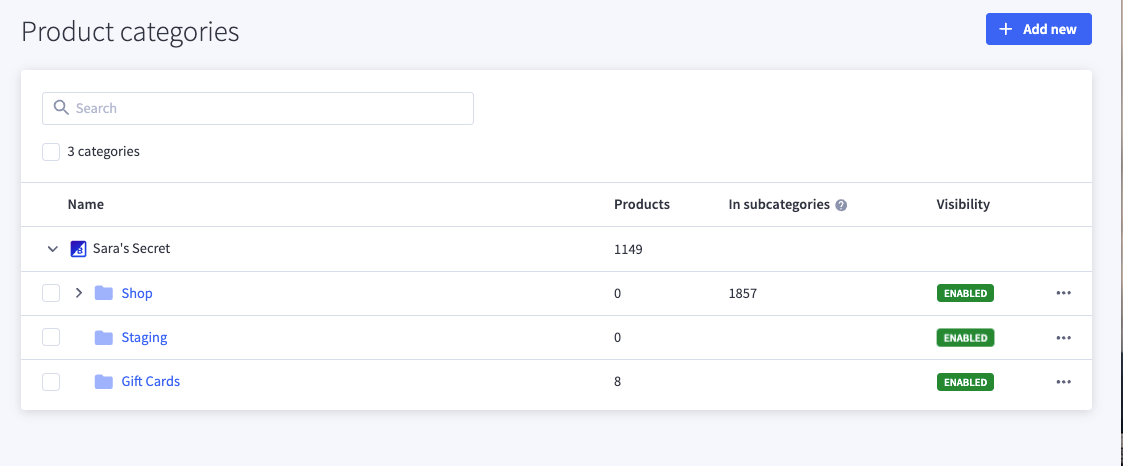The width and height of the screenshot is (1123, 466).
Task: Click the In subcategories help icon
Action: point(842,205)
